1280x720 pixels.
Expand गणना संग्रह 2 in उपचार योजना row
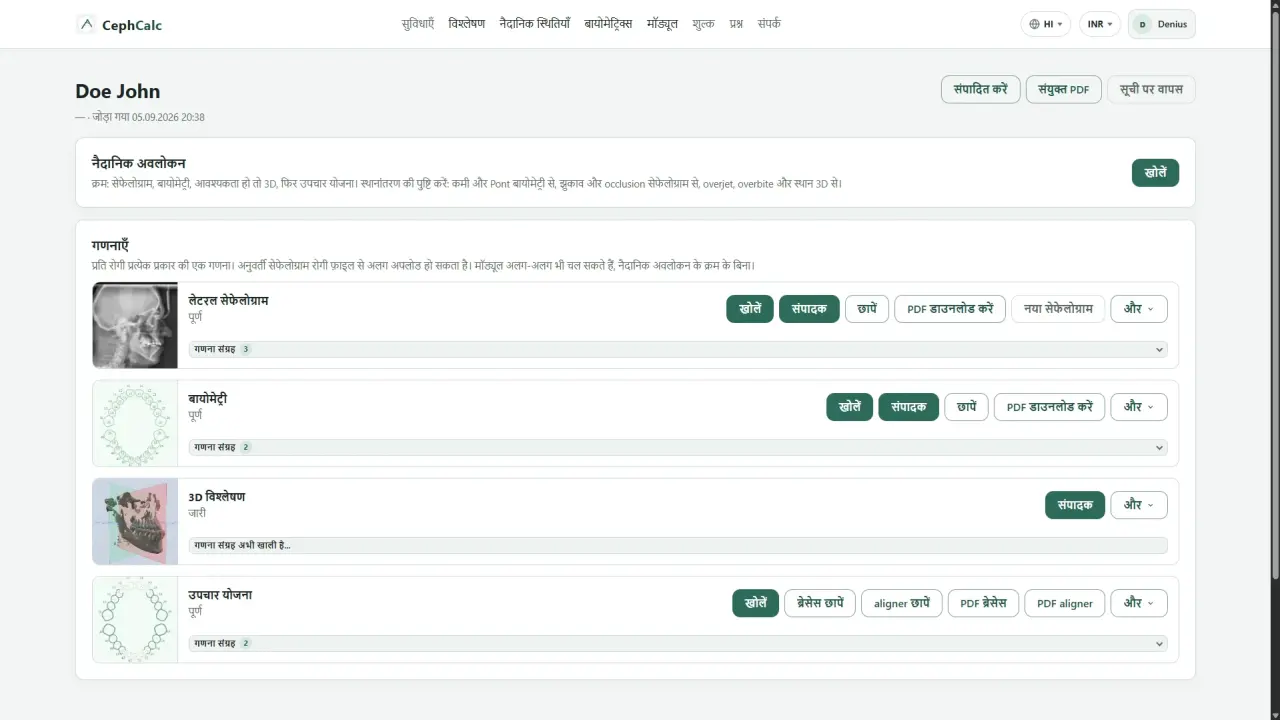678,643
